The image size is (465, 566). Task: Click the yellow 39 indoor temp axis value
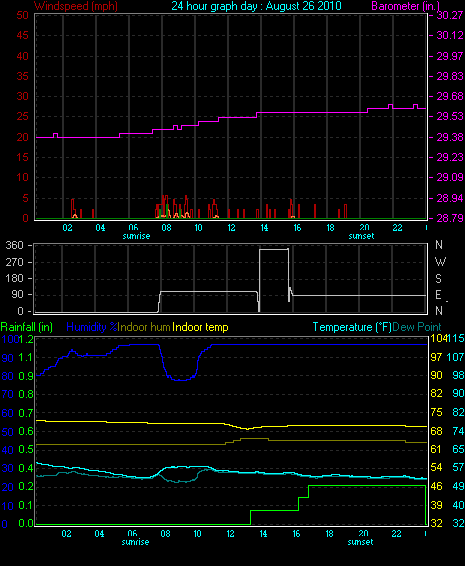click(x=436, y=505)
